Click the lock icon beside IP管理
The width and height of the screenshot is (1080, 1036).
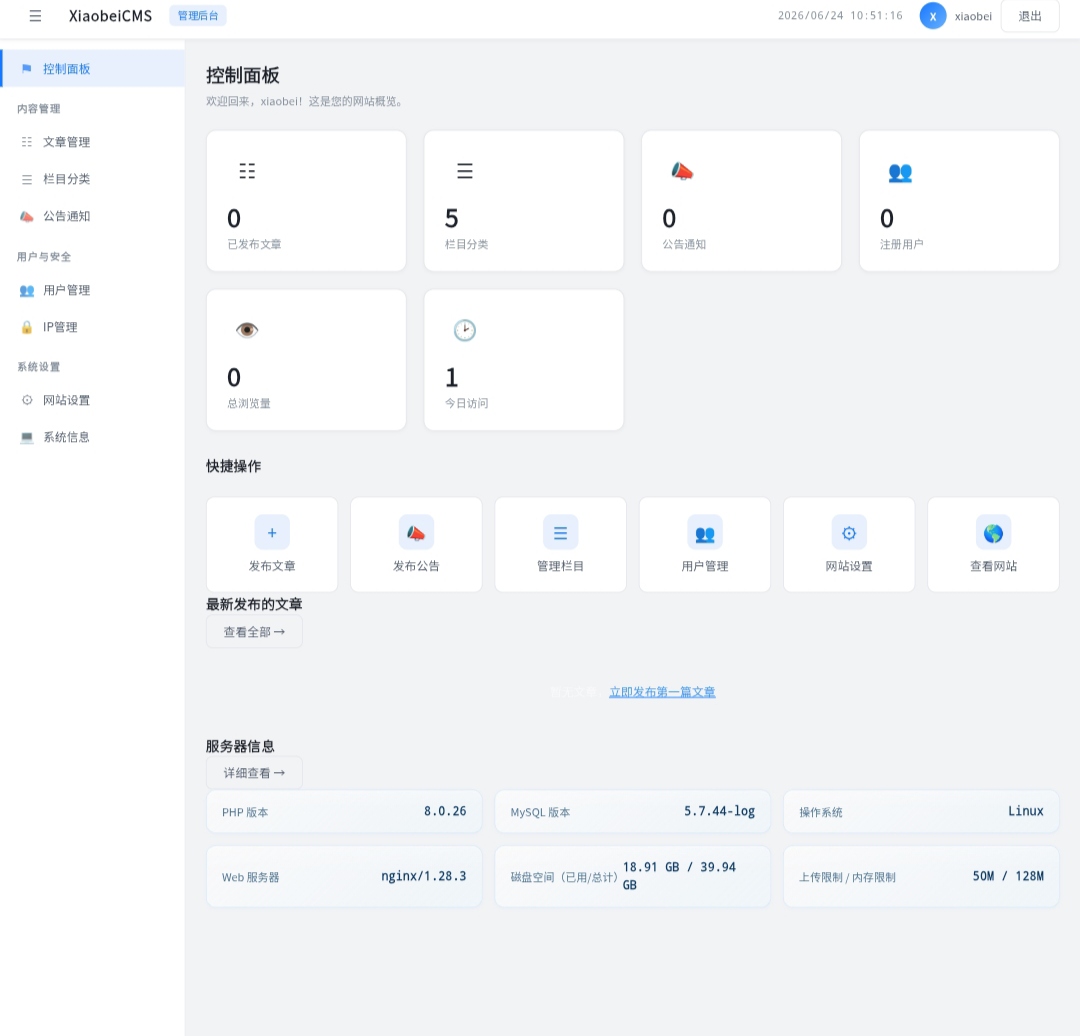[27, 327]
